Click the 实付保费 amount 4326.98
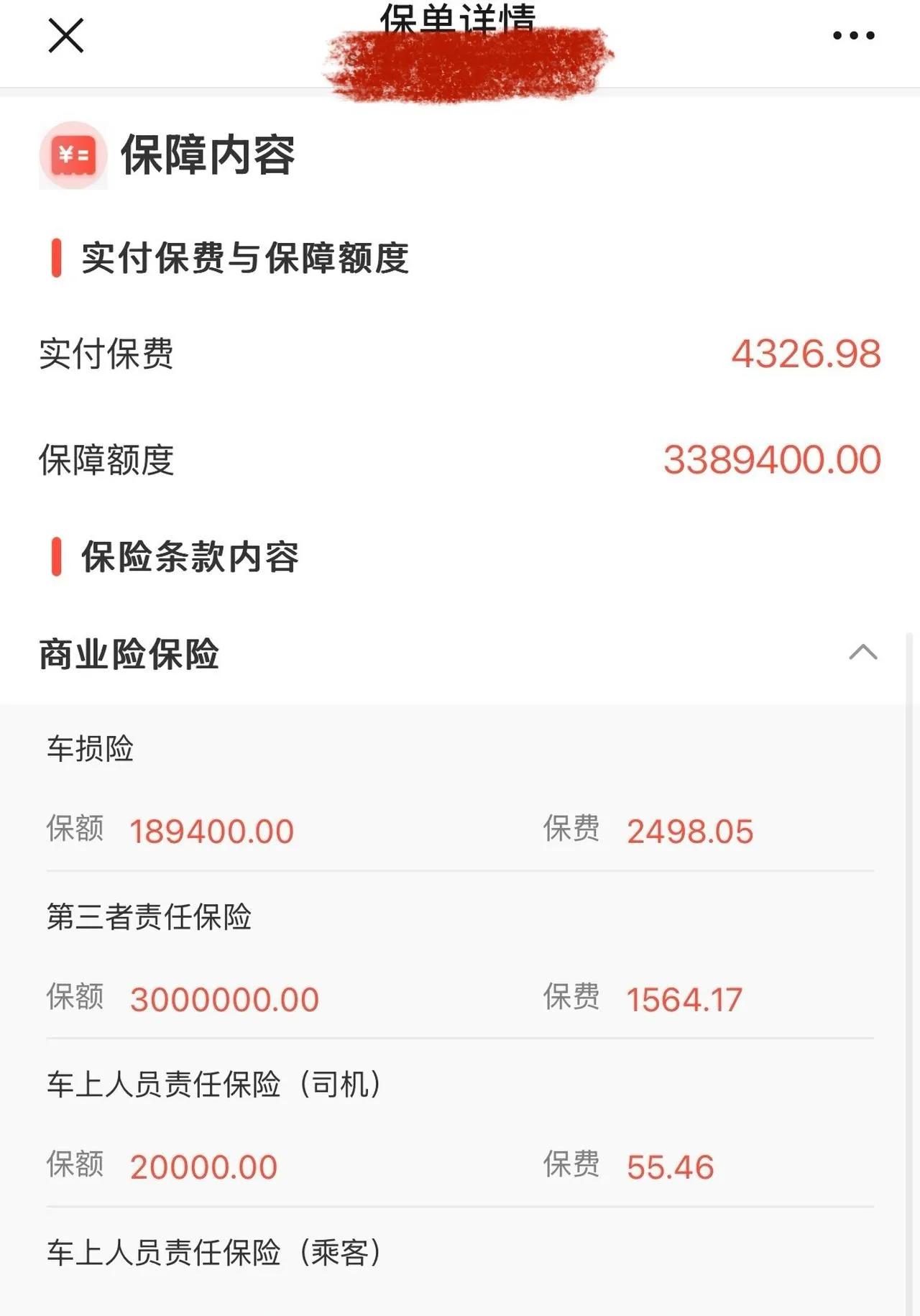The height and width of the screenshot is (1316, 920). [806, 354]
